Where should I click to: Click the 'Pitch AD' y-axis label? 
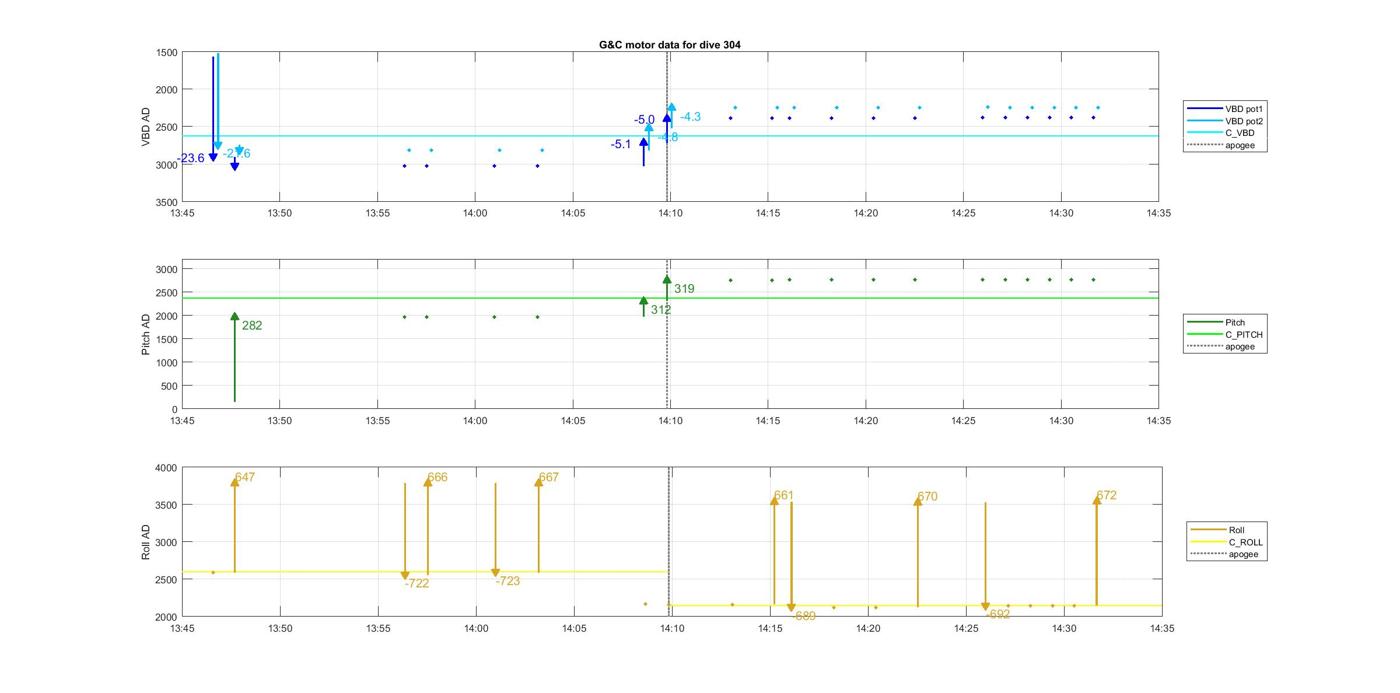click(146, 334)
